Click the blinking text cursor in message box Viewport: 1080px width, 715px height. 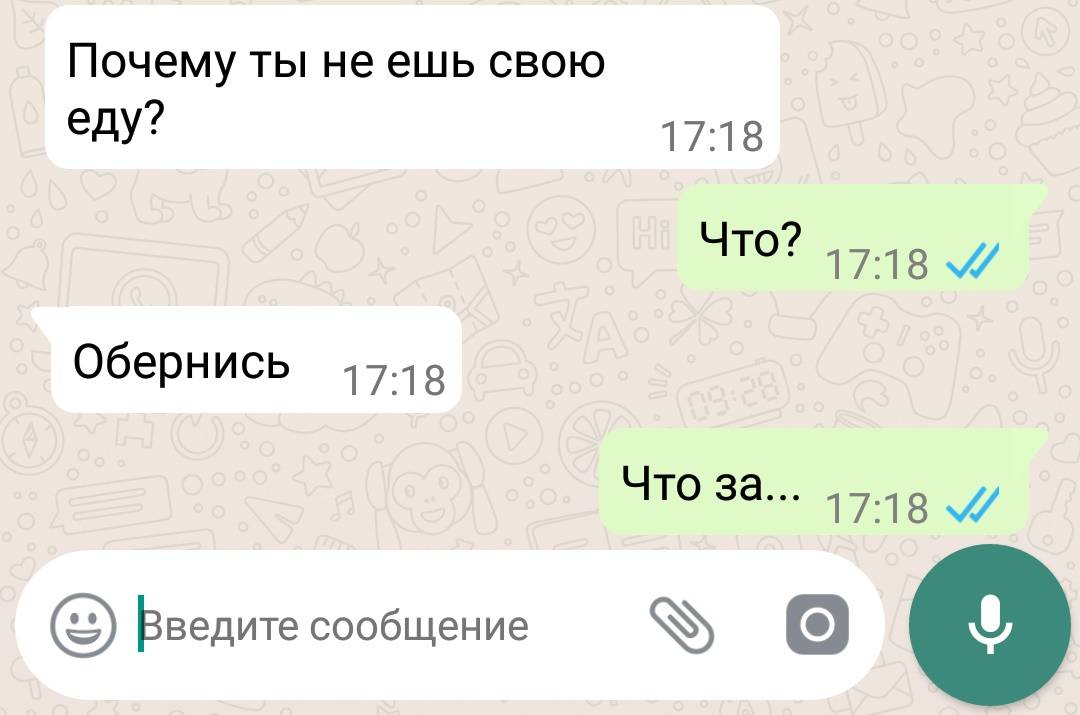click(141, 623)
